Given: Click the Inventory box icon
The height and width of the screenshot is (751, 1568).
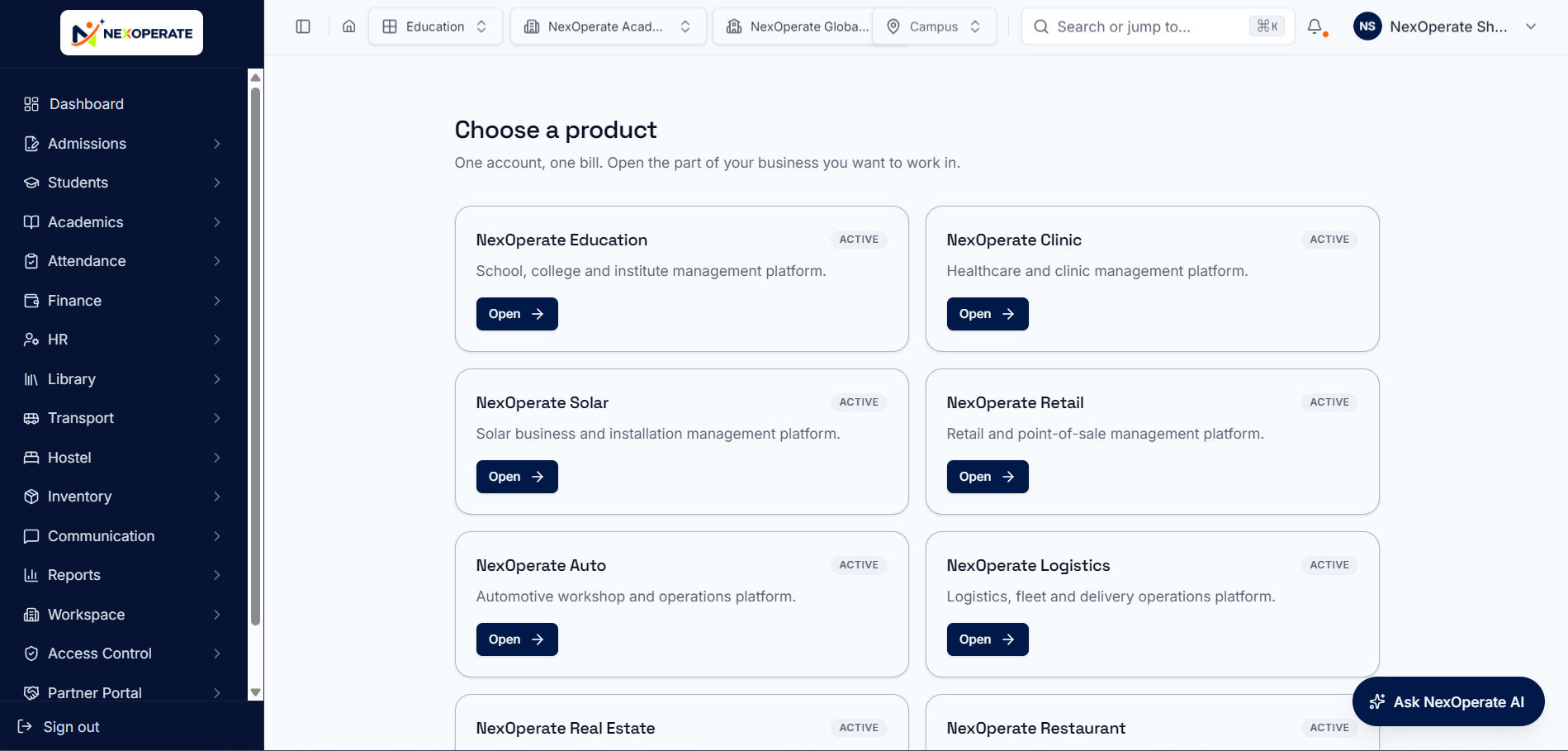Looking at the screenshot, I should coord(31,497).
